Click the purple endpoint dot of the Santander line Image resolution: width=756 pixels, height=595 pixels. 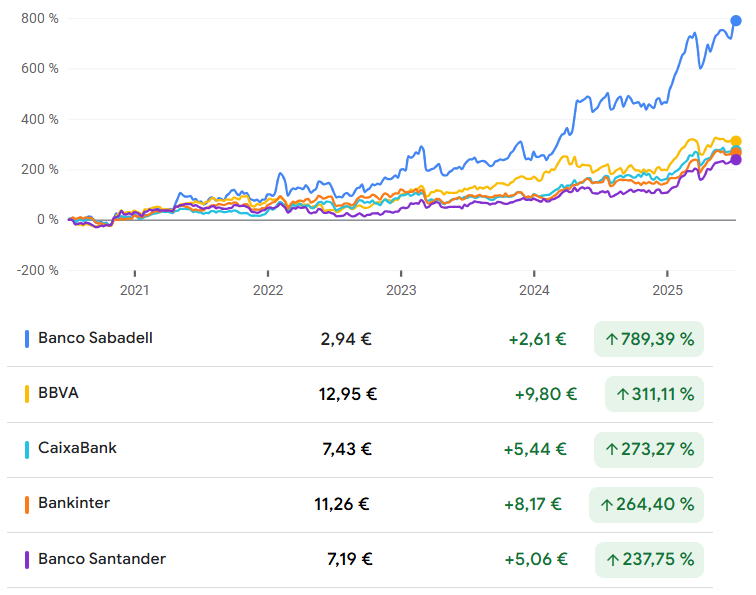point(736,159)
